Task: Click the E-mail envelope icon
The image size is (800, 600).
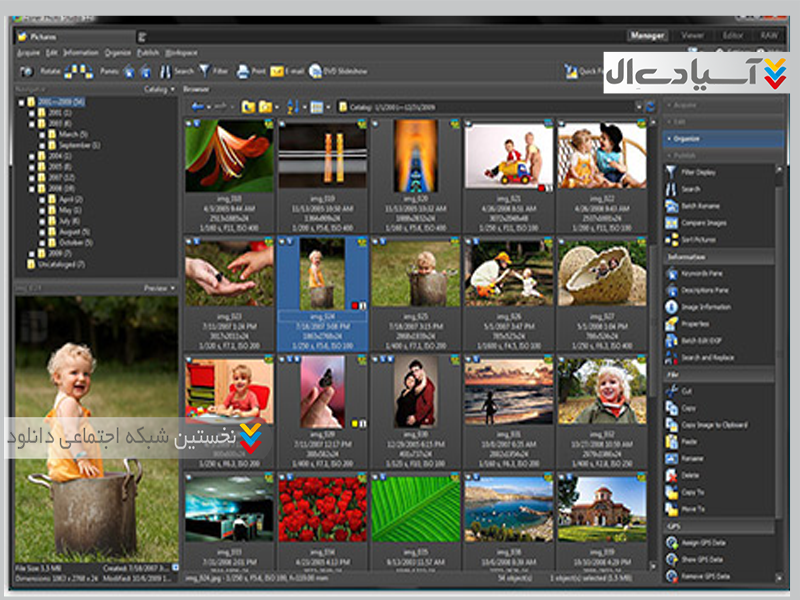Action: tap(276, 71)
